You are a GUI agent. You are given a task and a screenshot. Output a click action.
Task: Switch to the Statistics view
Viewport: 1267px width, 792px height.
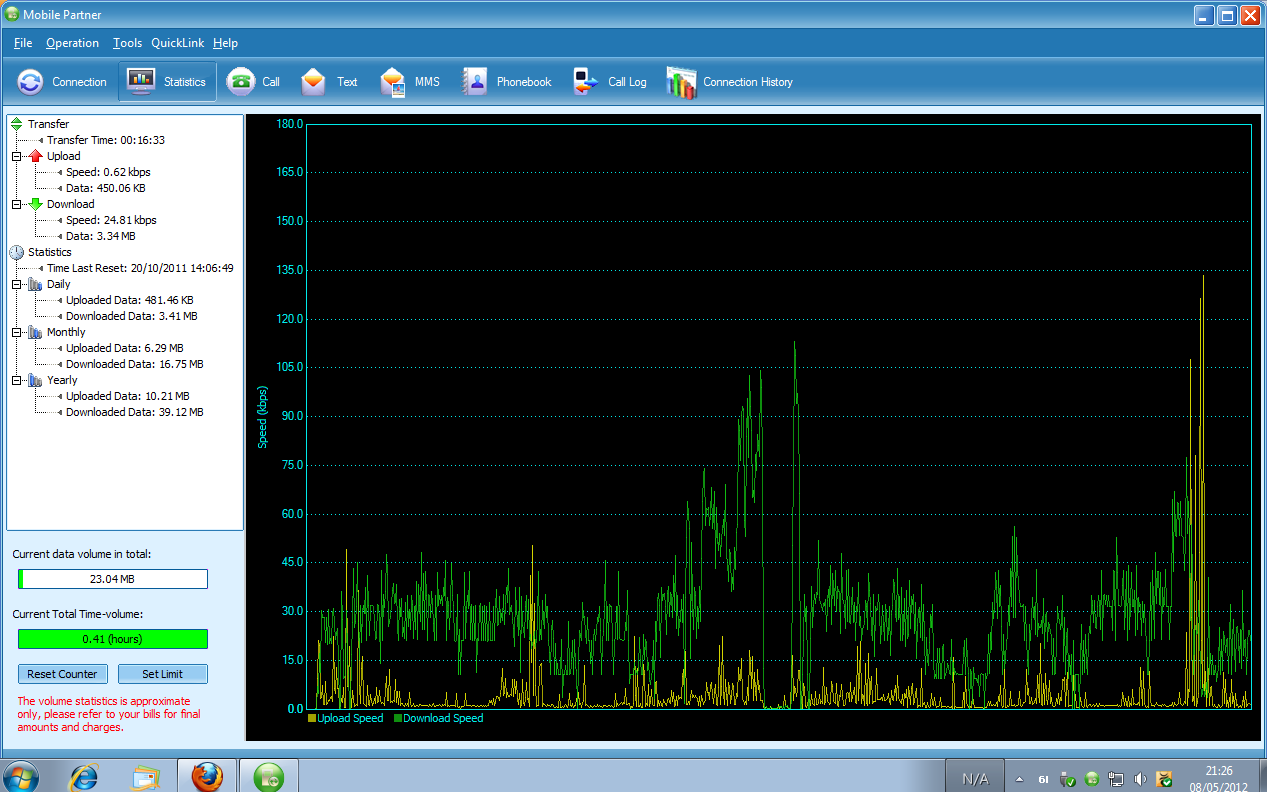(x=167, y=82)
